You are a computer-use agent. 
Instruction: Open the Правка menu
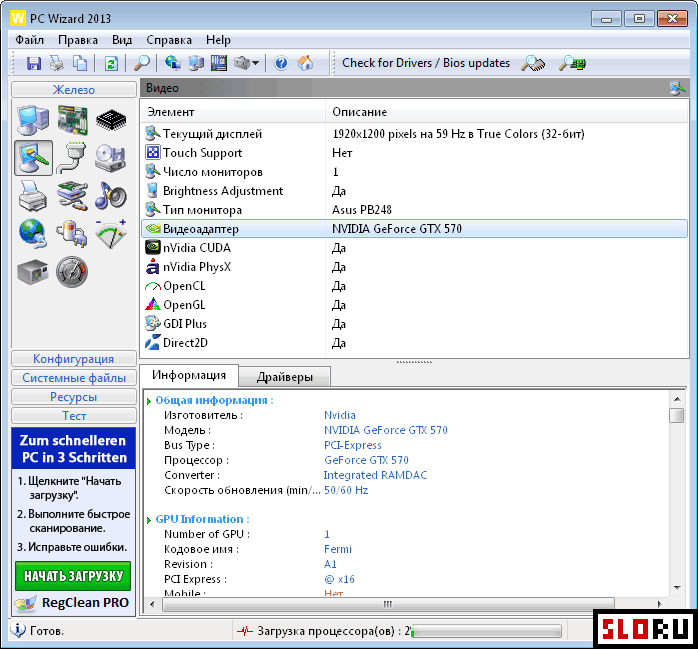pyautogui.click(x=78, y=40)
